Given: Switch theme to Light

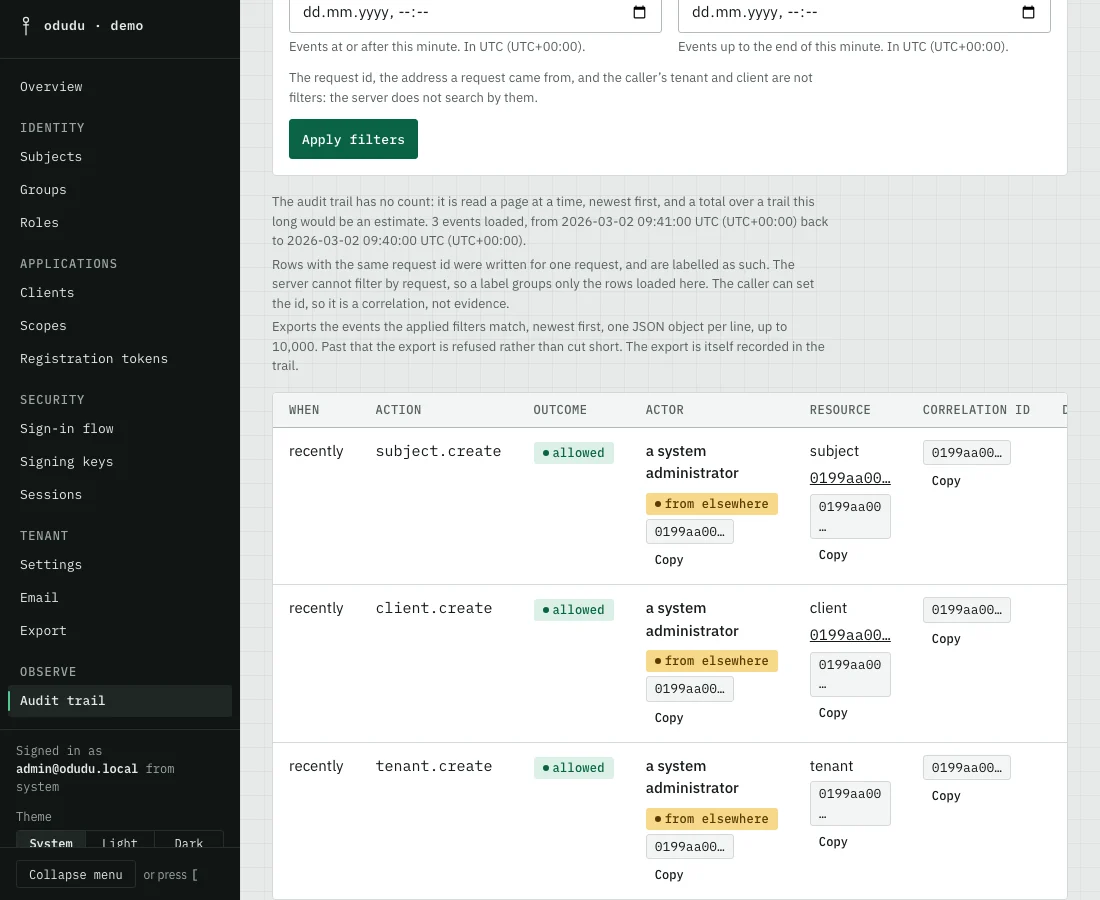Looking at the screenshot, I should coord(119,842).
